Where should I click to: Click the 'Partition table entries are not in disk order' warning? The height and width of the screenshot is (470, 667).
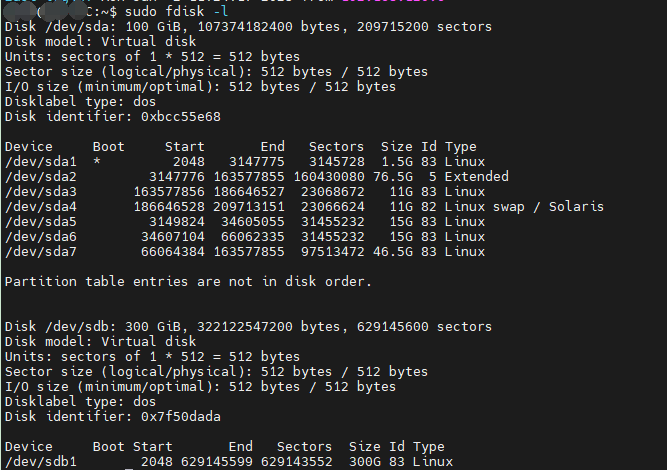[x=188, y=281]
